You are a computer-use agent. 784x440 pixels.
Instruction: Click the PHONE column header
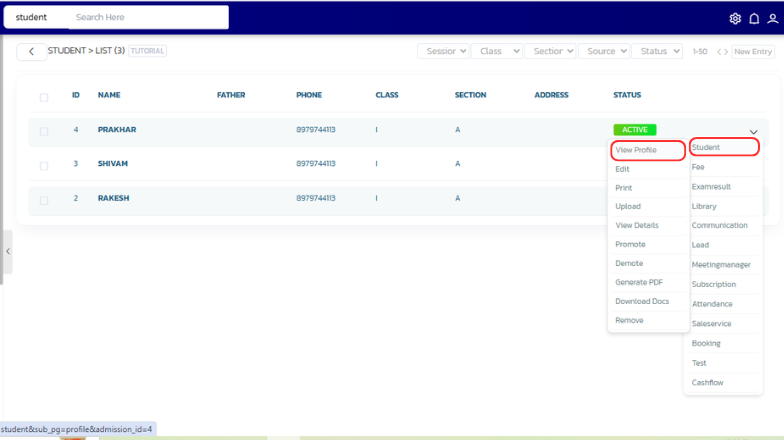(x=309, y=95)
